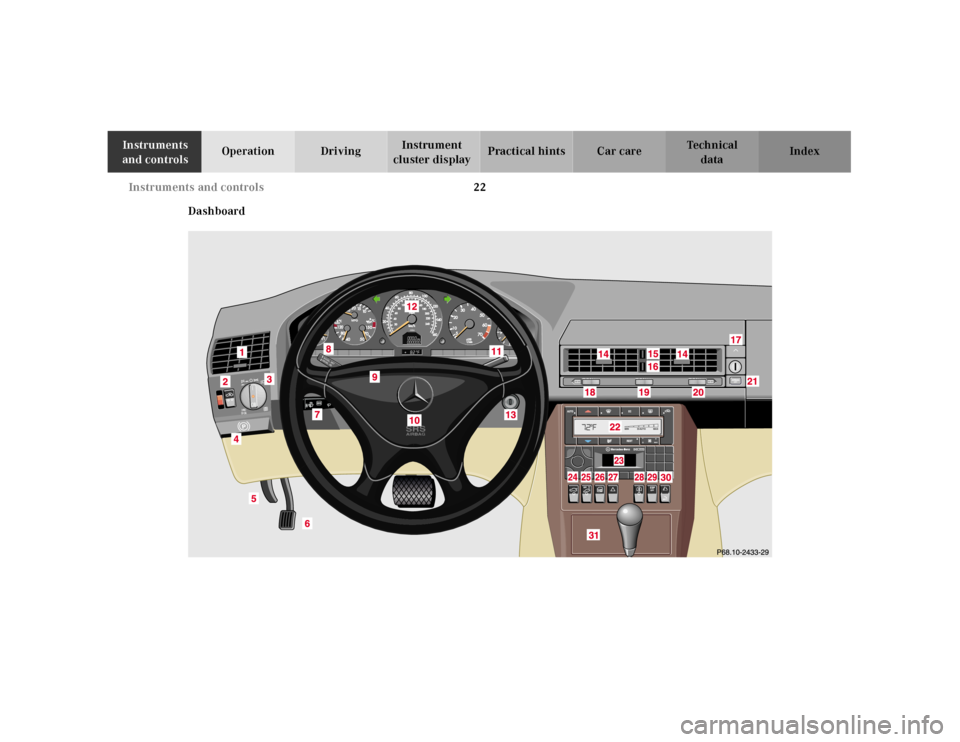
Task: Click callout number 10 below the star
Action: [x=414, y=420]
